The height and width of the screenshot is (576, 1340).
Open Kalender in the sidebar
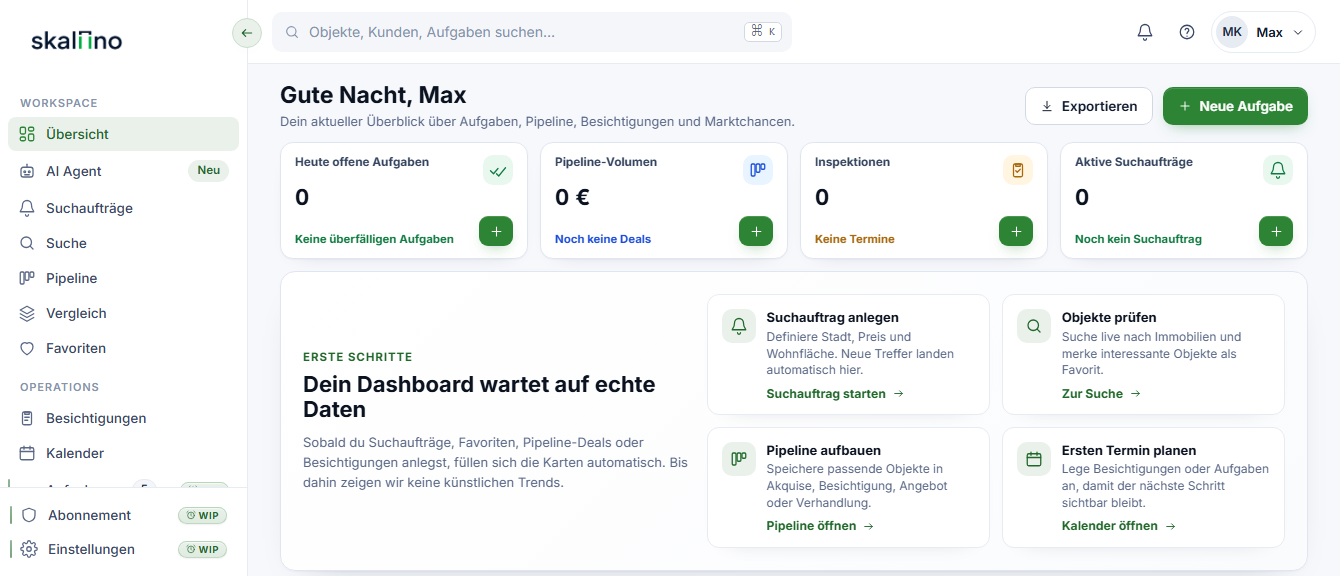(x=123, y=453)
